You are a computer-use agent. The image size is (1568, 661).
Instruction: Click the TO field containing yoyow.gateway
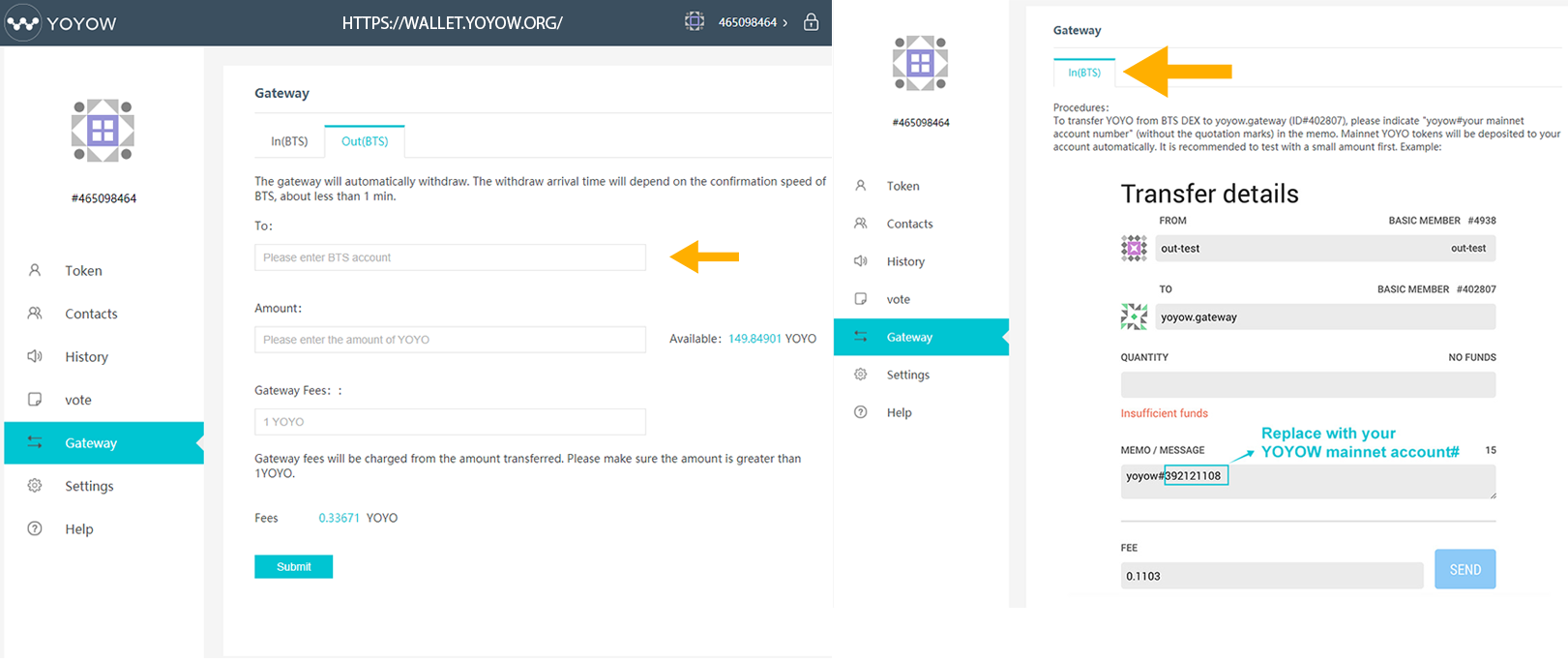point(1325,316)
